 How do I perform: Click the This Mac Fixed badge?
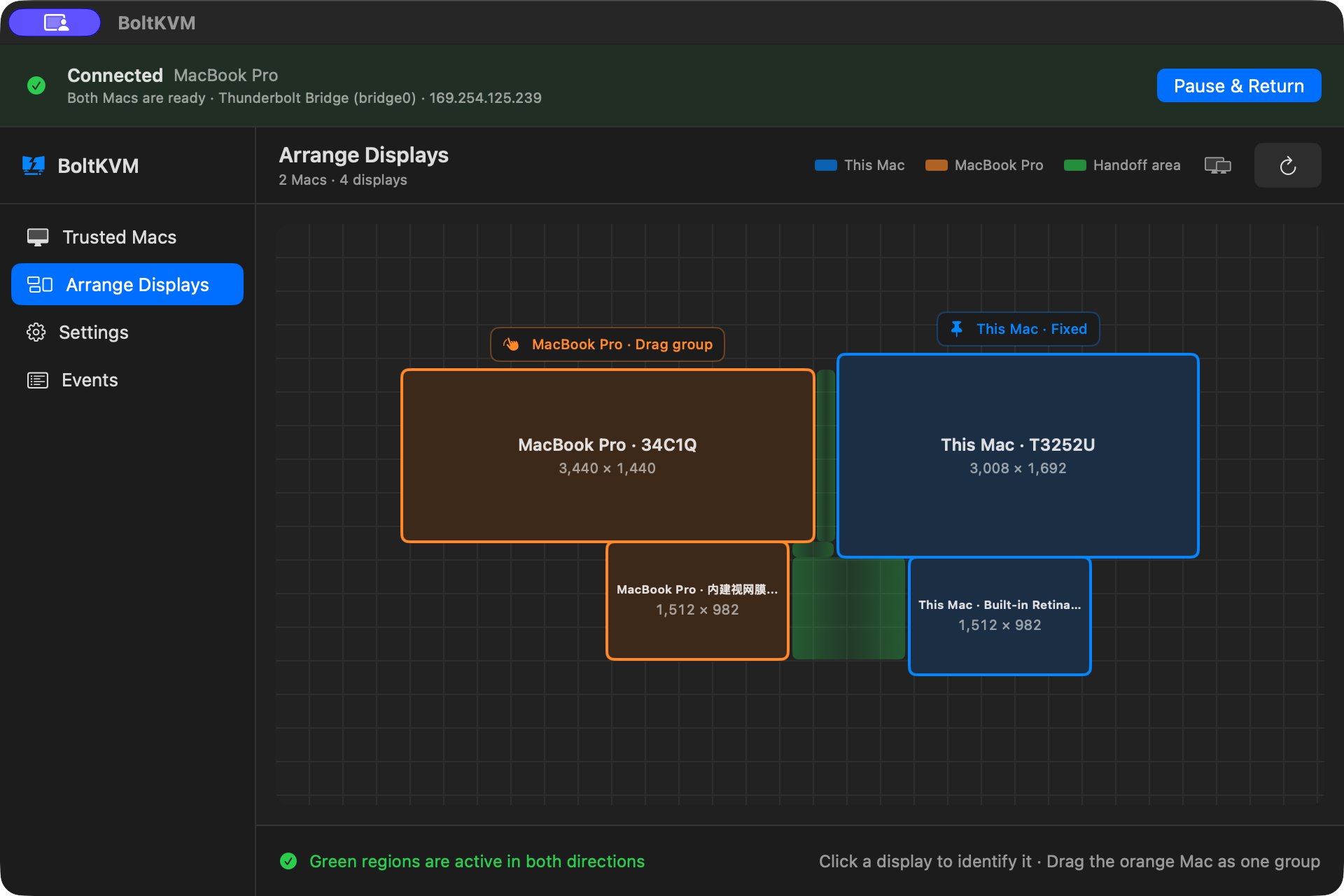point(1018,329)
